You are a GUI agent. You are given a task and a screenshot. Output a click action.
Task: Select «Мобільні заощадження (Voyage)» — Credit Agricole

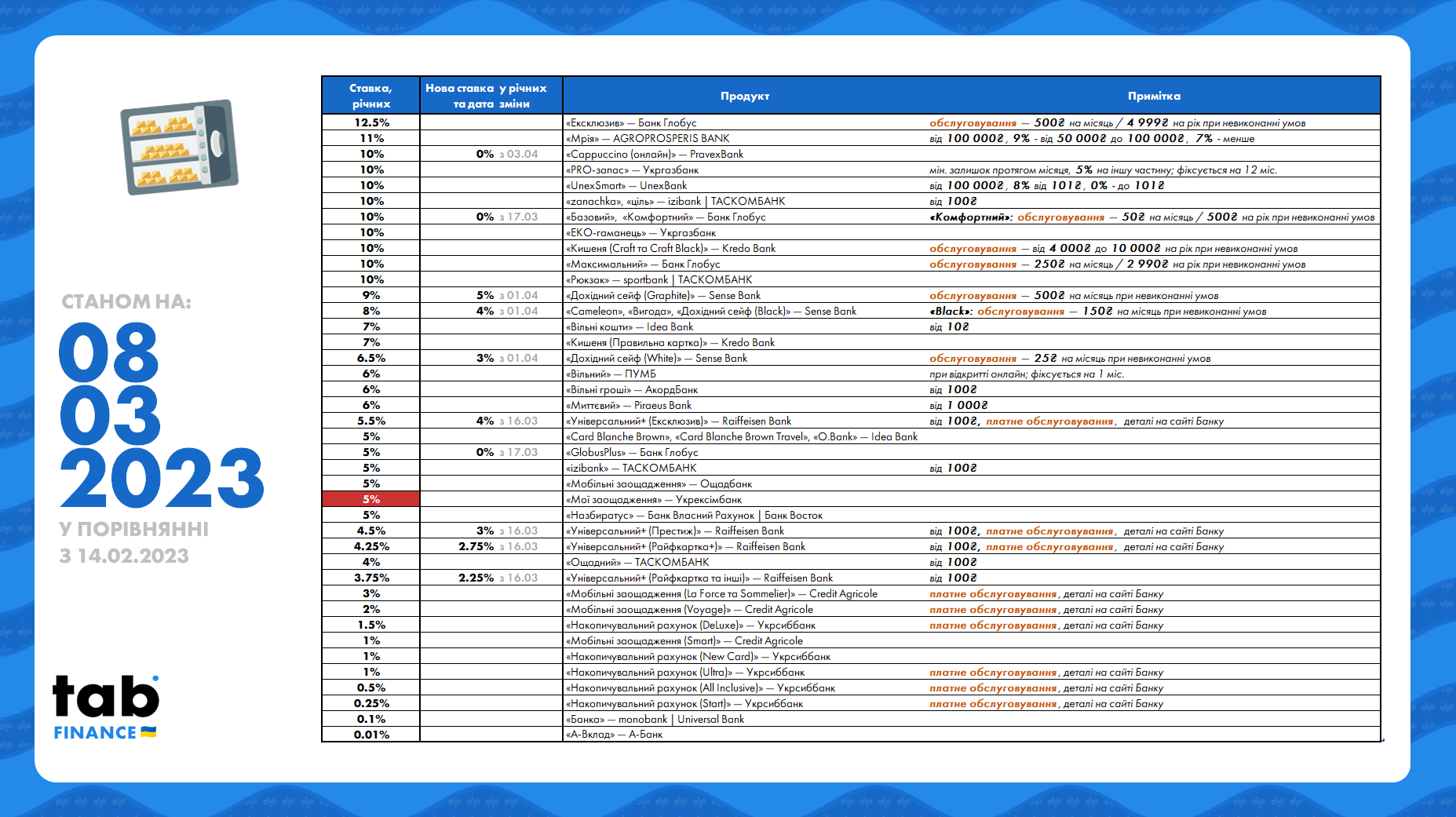[689, 609]
